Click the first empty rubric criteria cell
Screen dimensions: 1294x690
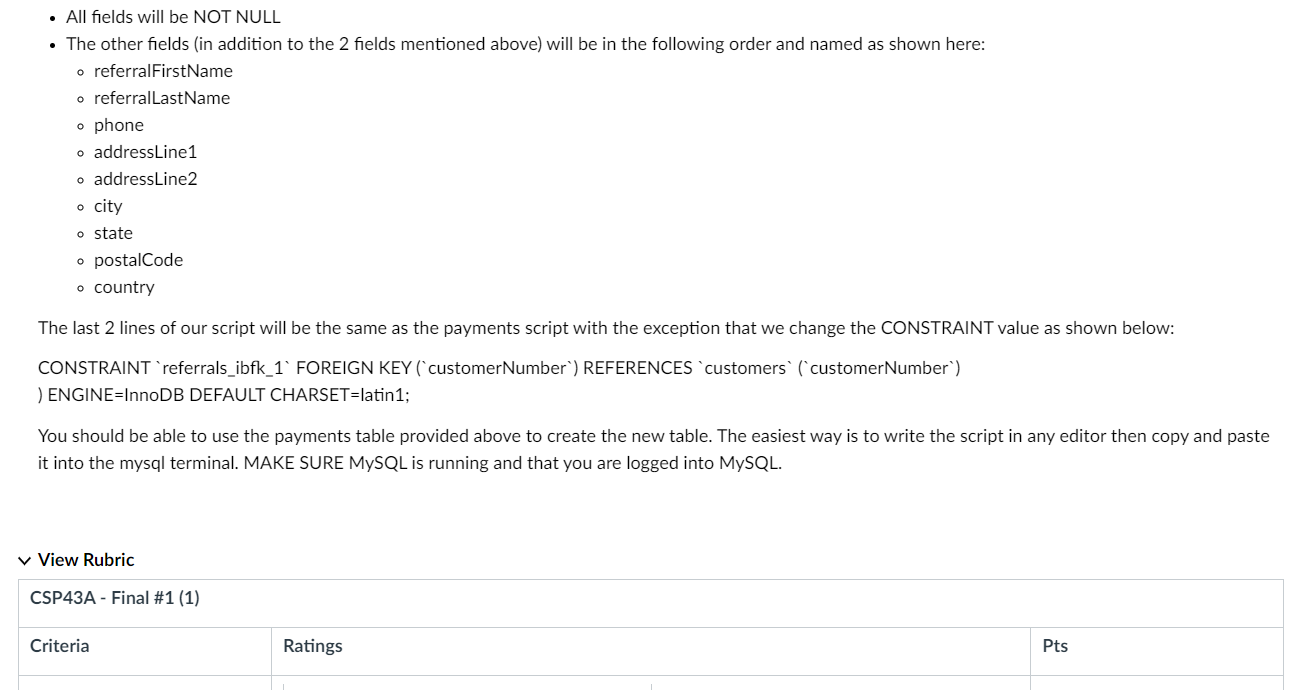[x=145, y=685]
